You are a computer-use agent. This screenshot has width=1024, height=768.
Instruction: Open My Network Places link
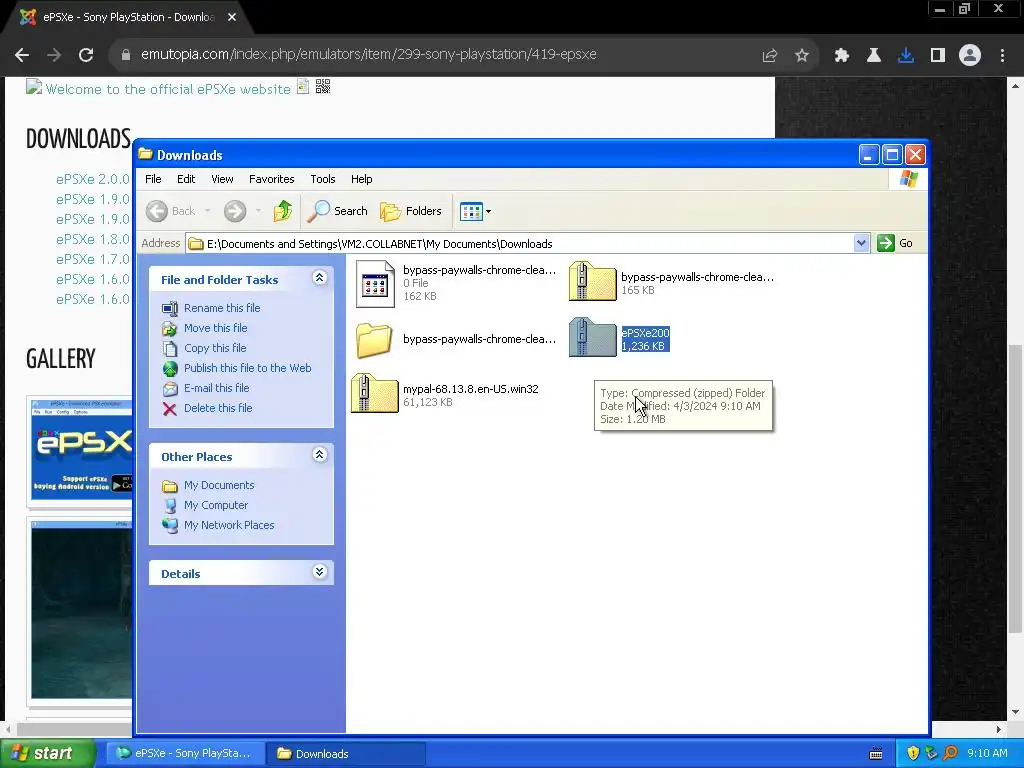coord(229,525)
